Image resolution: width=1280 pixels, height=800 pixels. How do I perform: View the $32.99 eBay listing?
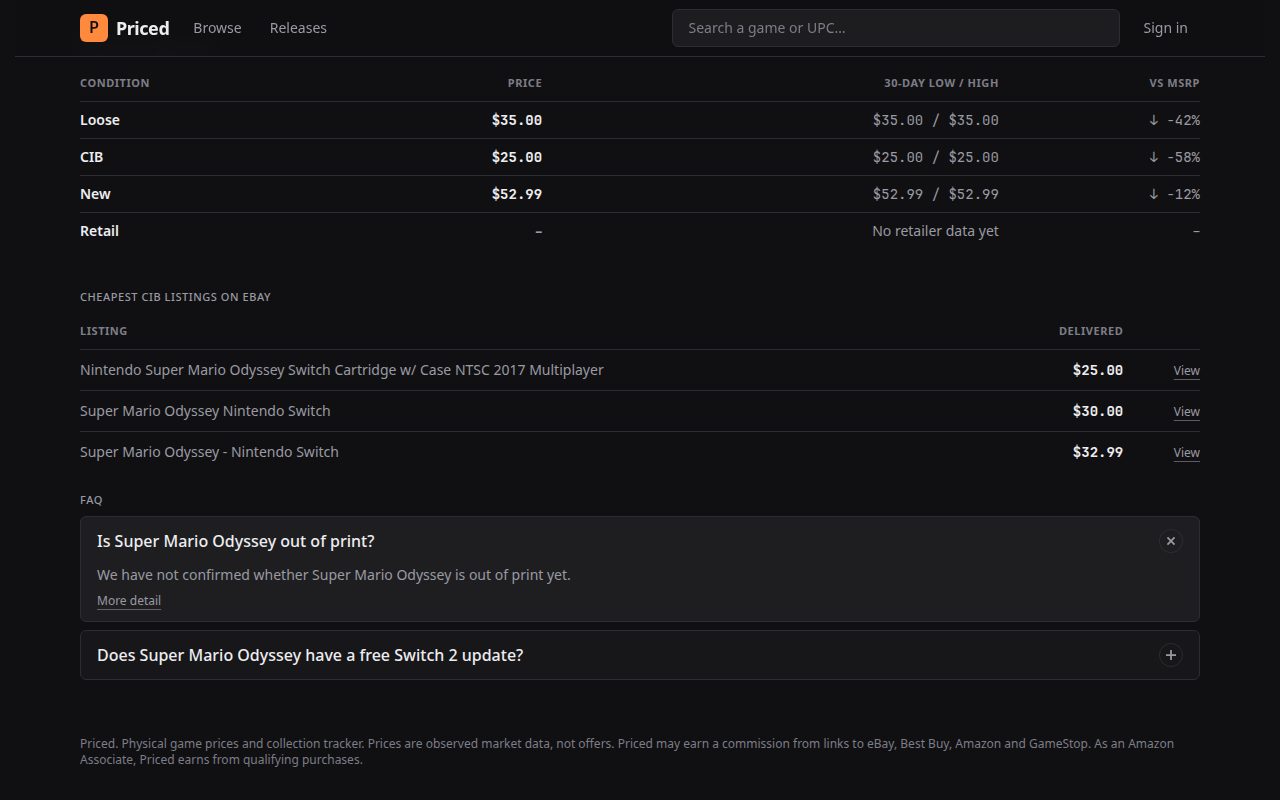point(1186,453)
